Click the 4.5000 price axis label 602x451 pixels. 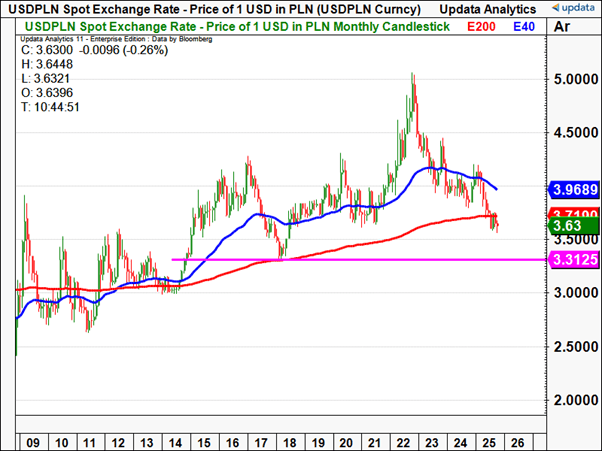pyautogui.click(x=576, y=133)
